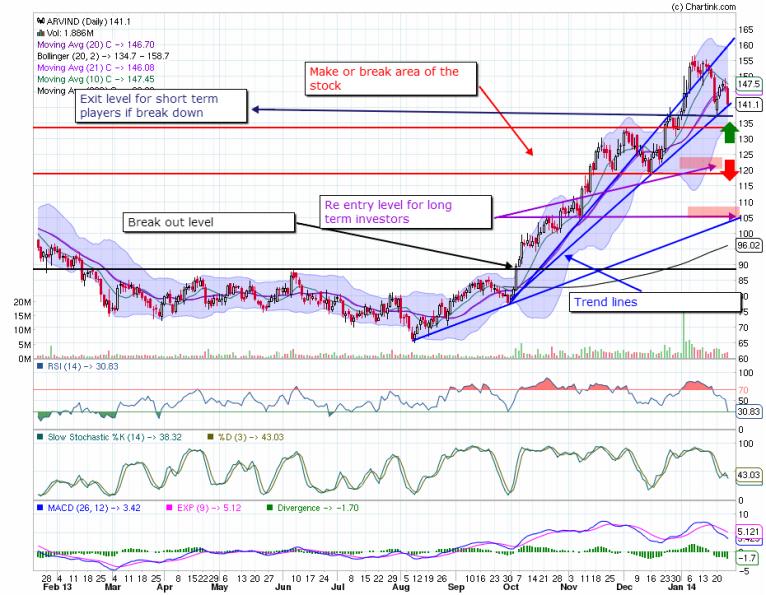
Task: Select the Moving Avg (21) C legend entry
Action: pos(96,68)
